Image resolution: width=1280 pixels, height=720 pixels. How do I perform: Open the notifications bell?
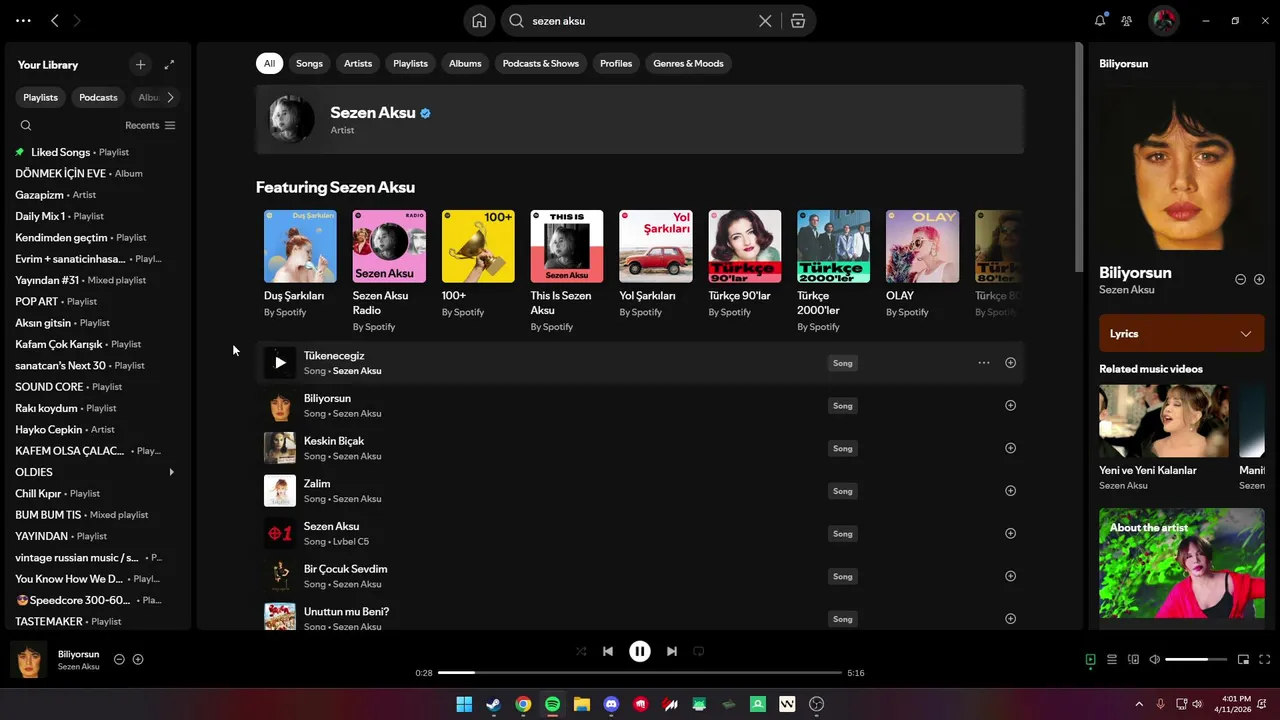coord(1100,20)
